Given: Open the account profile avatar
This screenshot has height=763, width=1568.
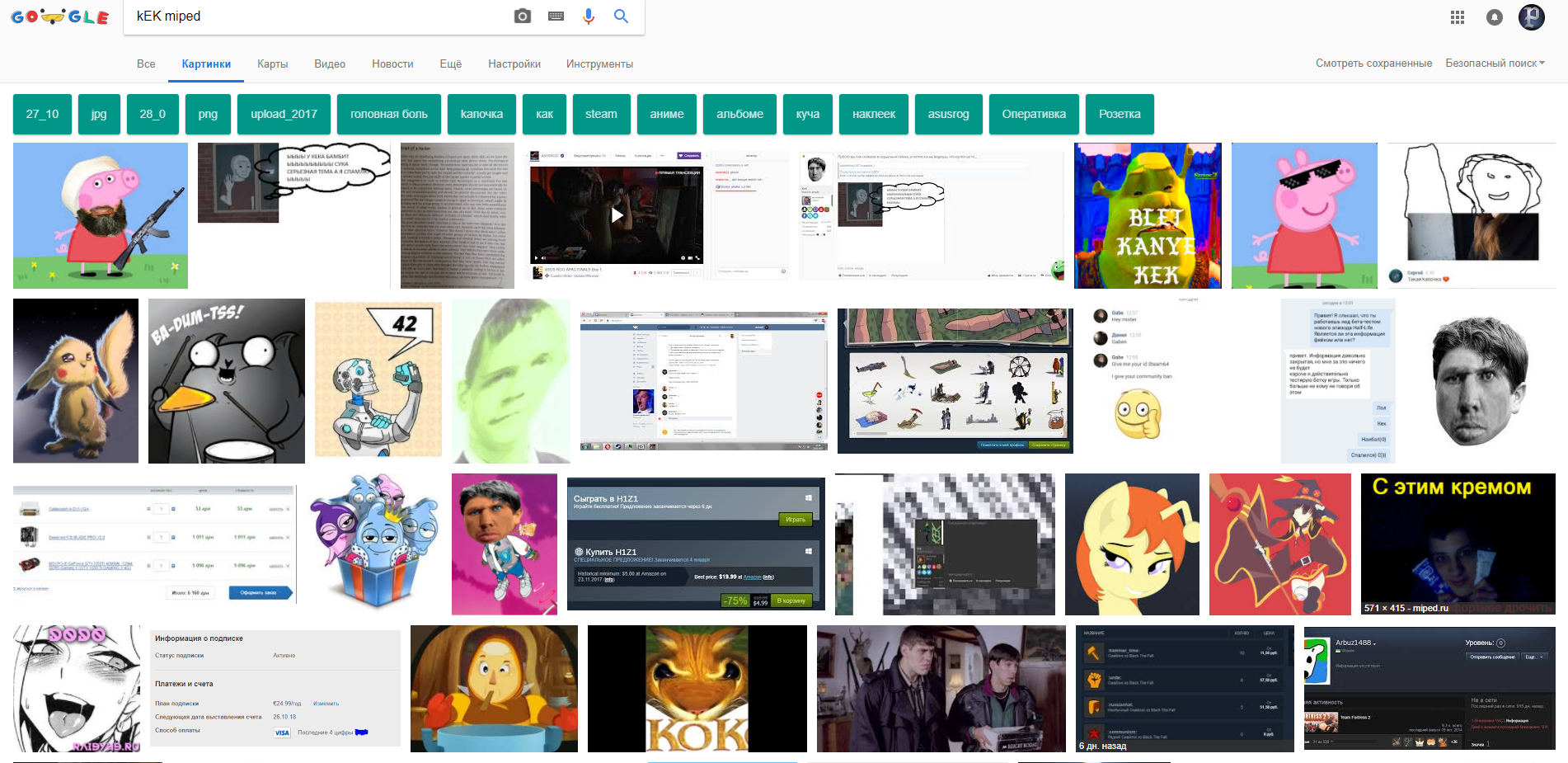Looking at the screenshot, I should pos(1532,16).
